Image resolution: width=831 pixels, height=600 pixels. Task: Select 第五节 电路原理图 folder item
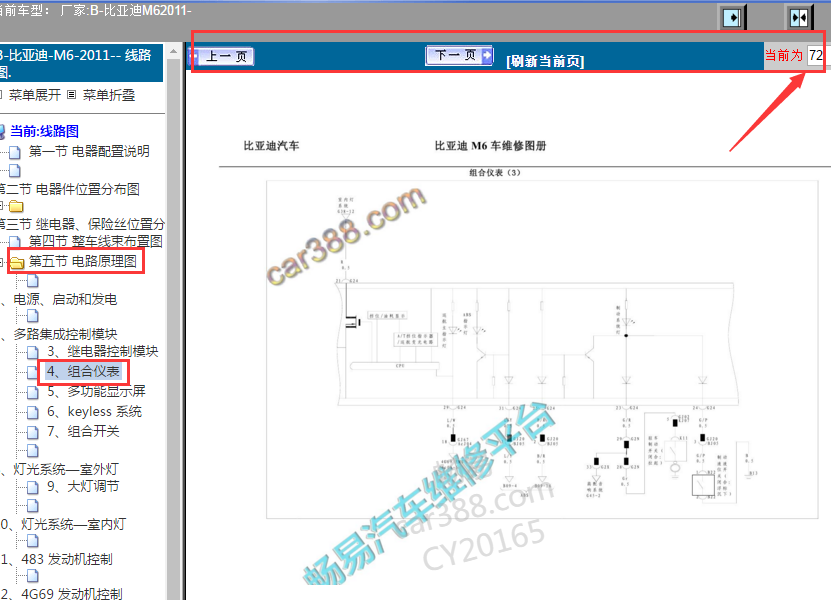tap(83, 261)
